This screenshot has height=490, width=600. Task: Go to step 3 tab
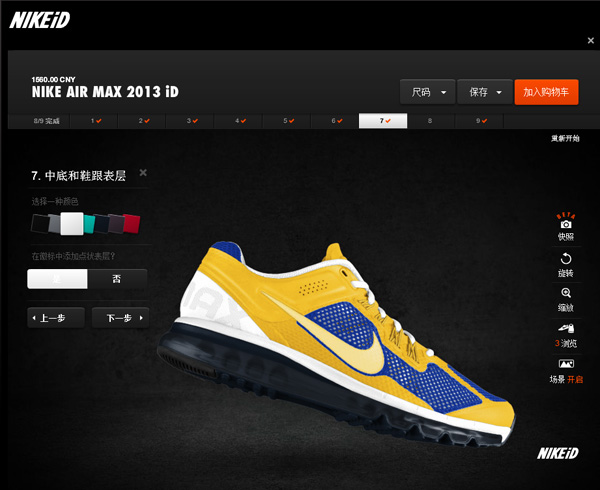point(191,121)
